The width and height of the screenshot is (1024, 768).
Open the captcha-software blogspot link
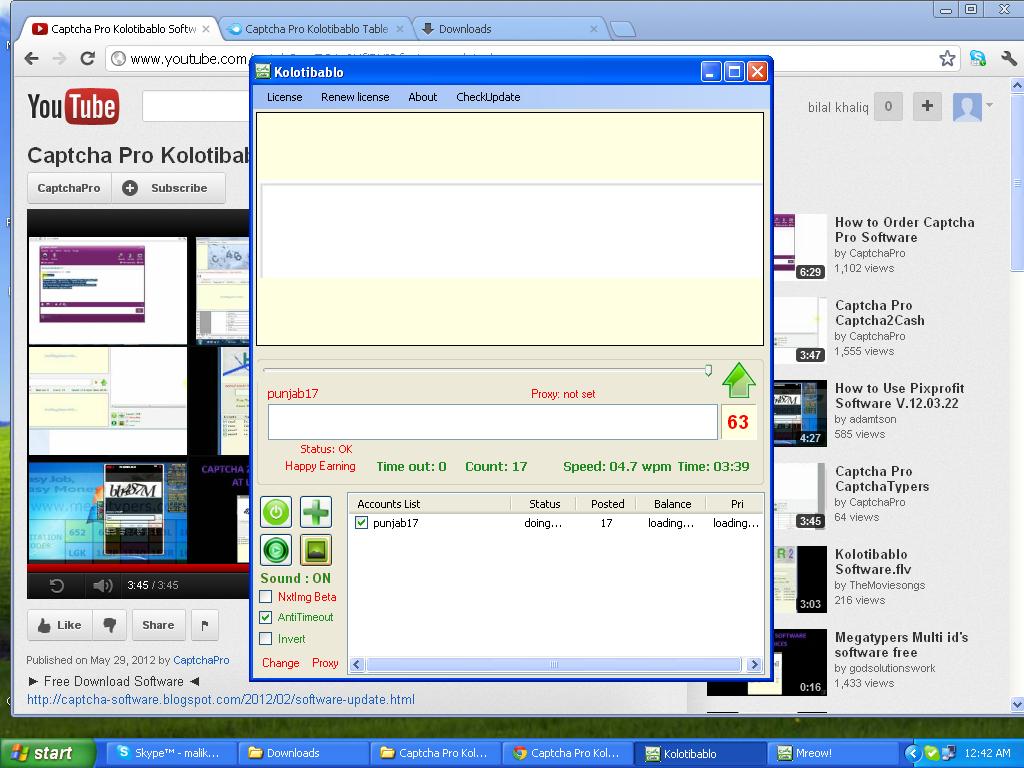(221, 699)
